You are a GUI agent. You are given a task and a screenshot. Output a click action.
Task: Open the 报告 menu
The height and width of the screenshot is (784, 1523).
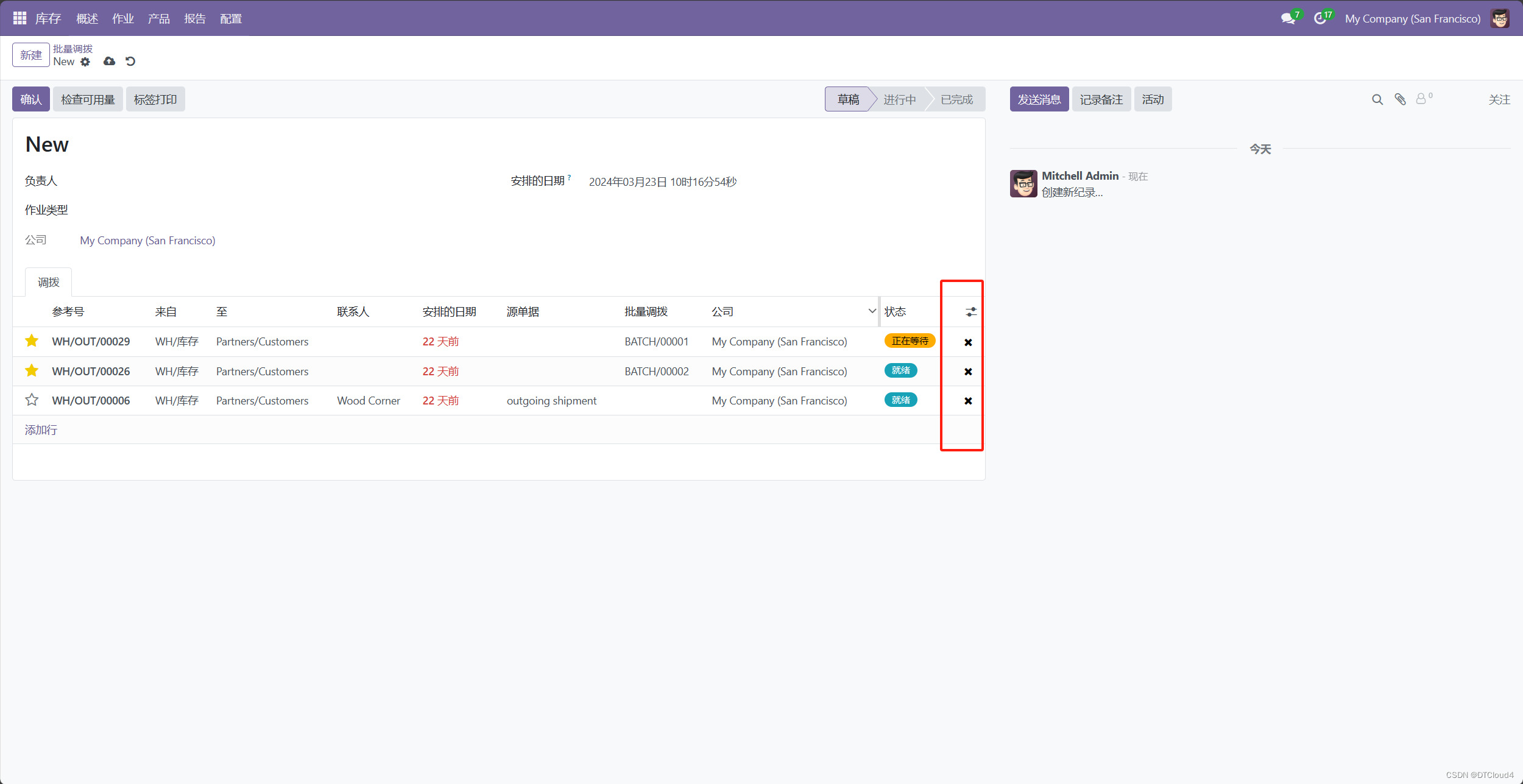pos(194,18)
